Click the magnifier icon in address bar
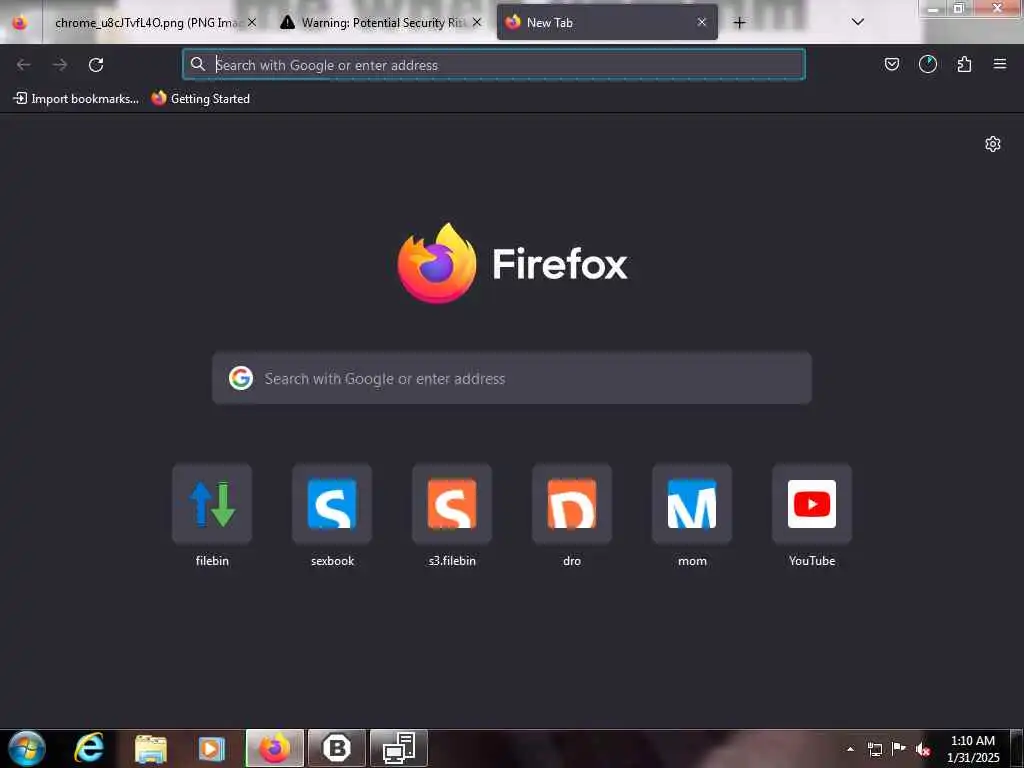The width and height of the screenshot is (1024, 768). [x=198, y=64]
